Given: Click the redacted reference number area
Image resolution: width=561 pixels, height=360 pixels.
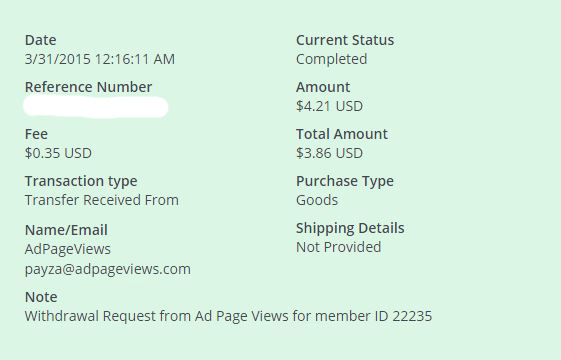Looking at the screenshot, I should 96,107.
